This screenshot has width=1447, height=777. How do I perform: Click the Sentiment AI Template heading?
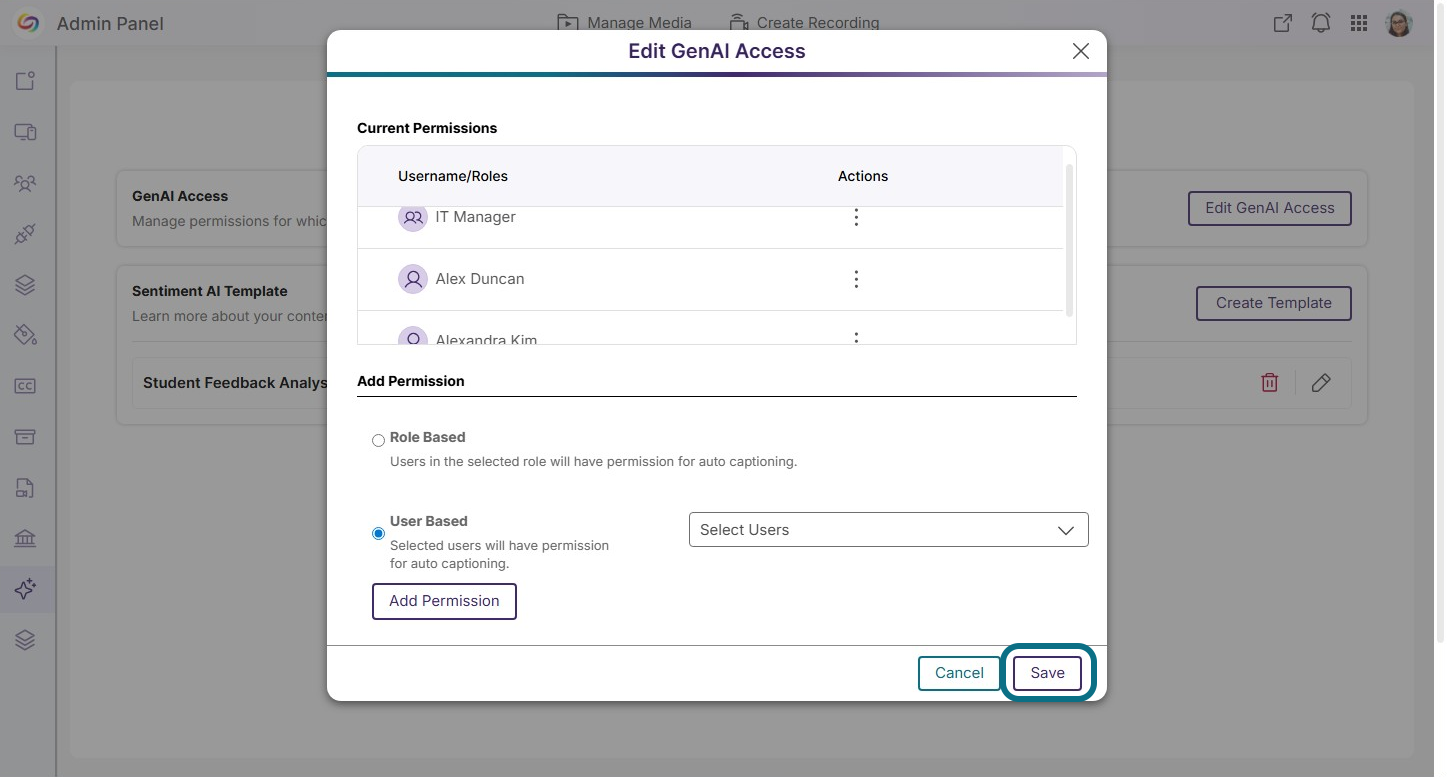pos(210,291)
